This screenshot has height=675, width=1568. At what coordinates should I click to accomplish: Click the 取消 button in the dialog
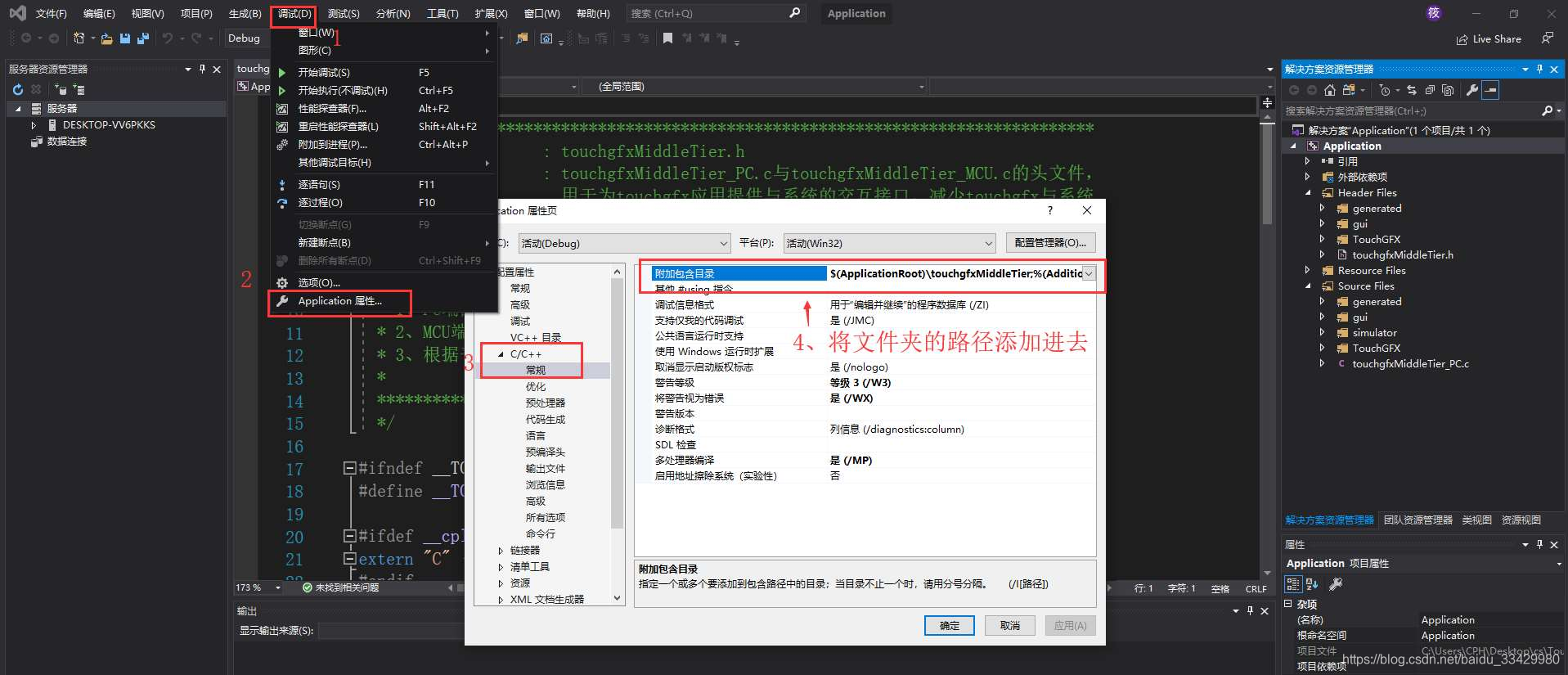tap(1010, 625)
